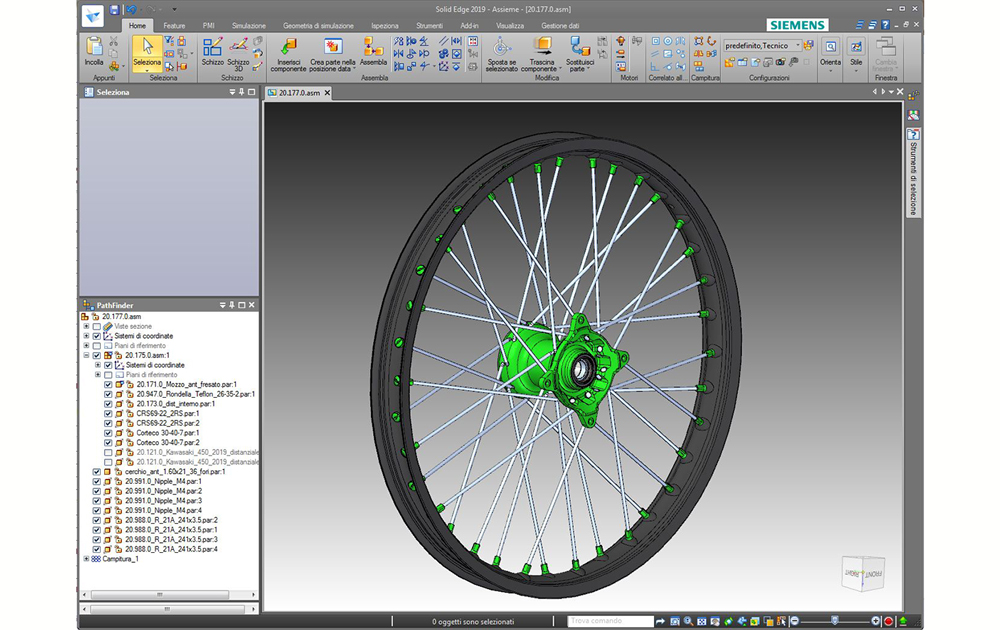Screen dimensions: 1000x630
Task: Hide the 20.175.0.asm:1 subassembly
Action: 97,356
